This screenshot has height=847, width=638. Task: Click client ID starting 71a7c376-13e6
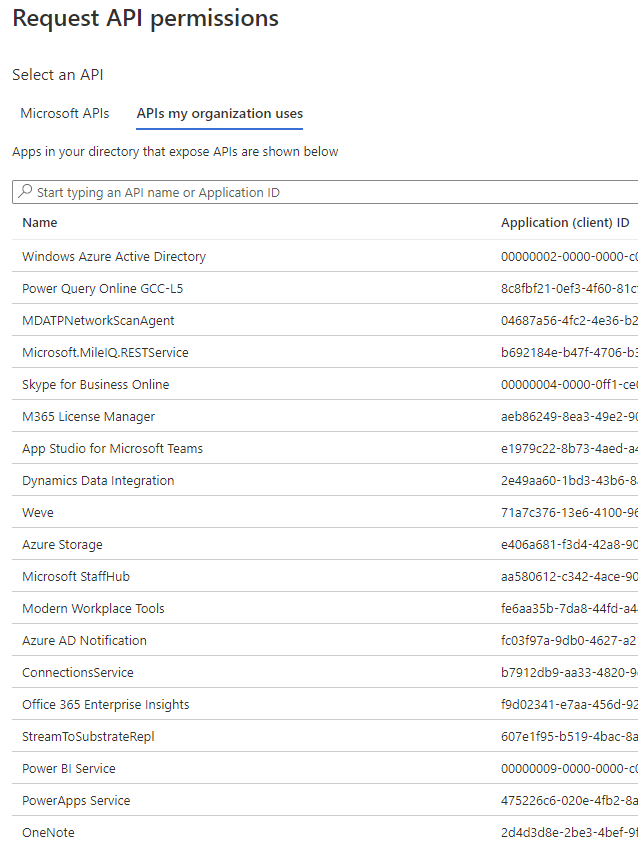[569, 512]
